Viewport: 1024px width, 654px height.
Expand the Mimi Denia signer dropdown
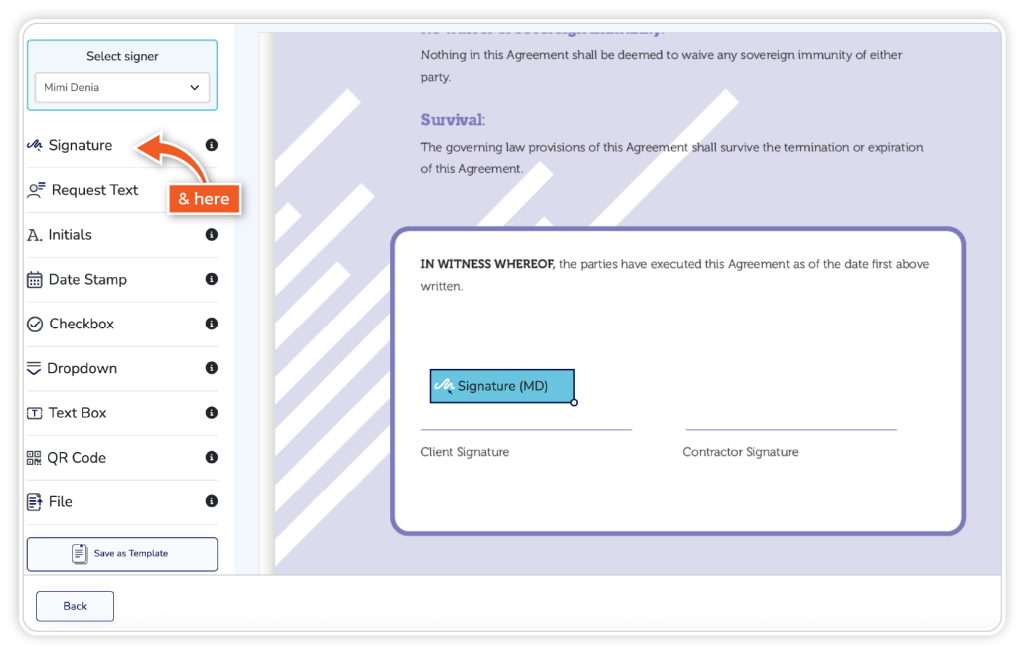point(122,88)
